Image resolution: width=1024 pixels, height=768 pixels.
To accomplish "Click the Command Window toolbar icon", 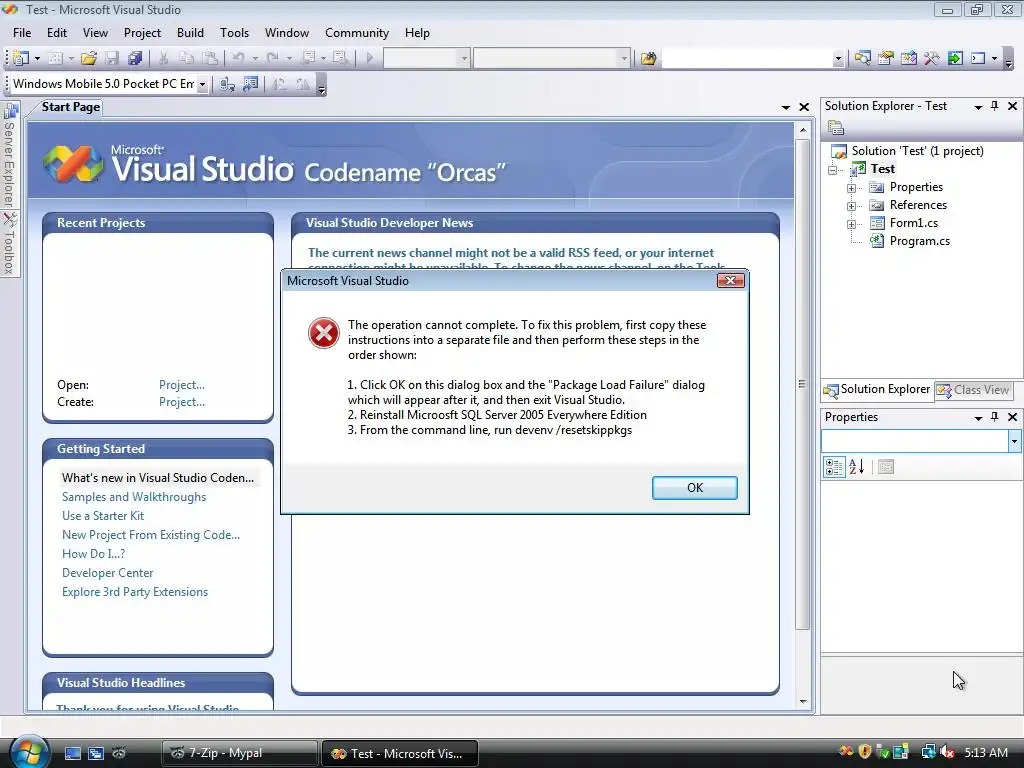I will tap(978, 58).
